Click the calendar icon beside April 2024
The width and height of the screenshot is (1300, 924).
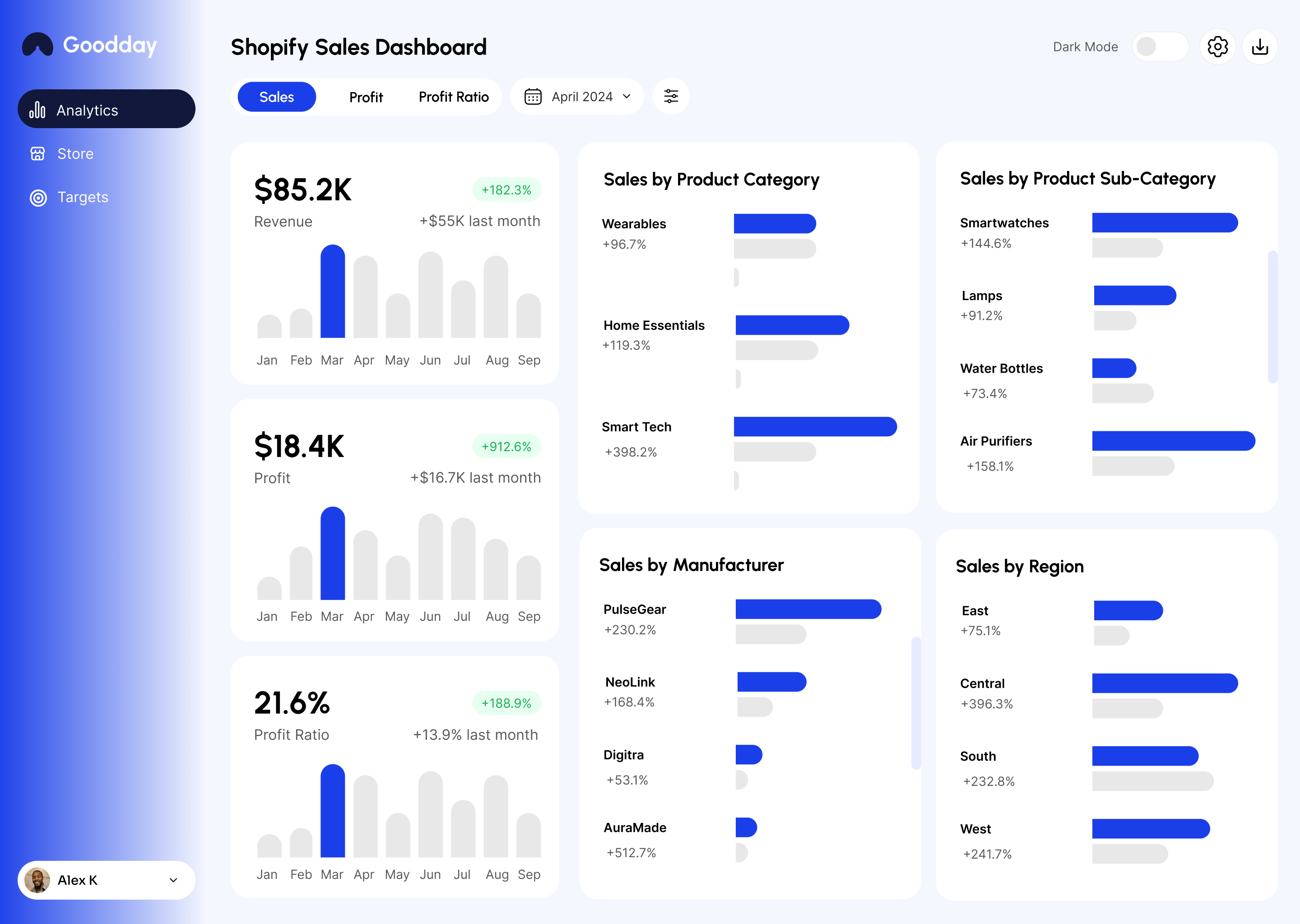coord(533,97)
